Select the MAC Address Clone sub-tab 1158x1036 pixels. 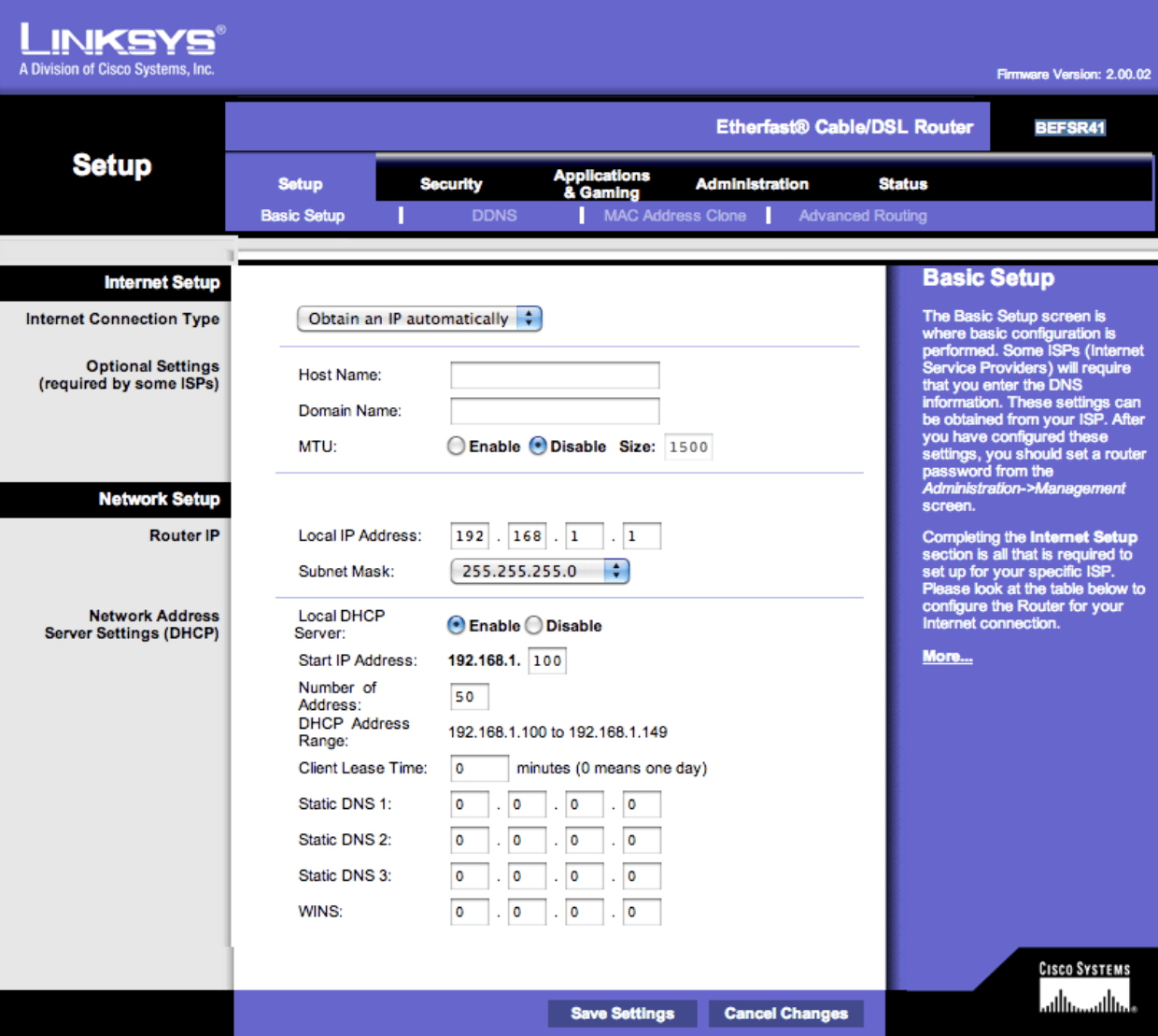[x=674, y=216]
